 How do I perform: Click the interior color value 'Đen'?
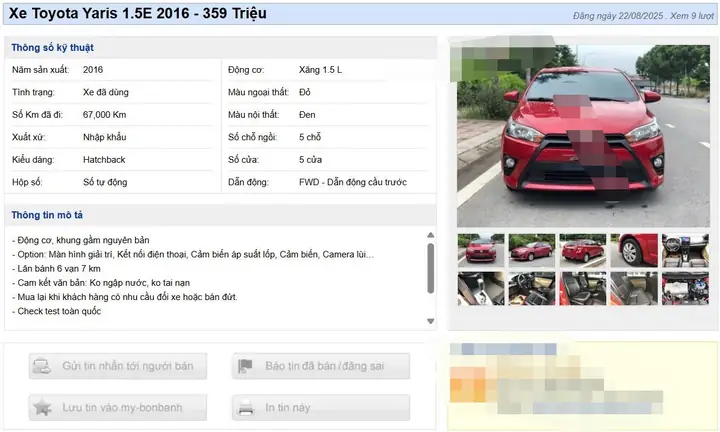(307, 115)
